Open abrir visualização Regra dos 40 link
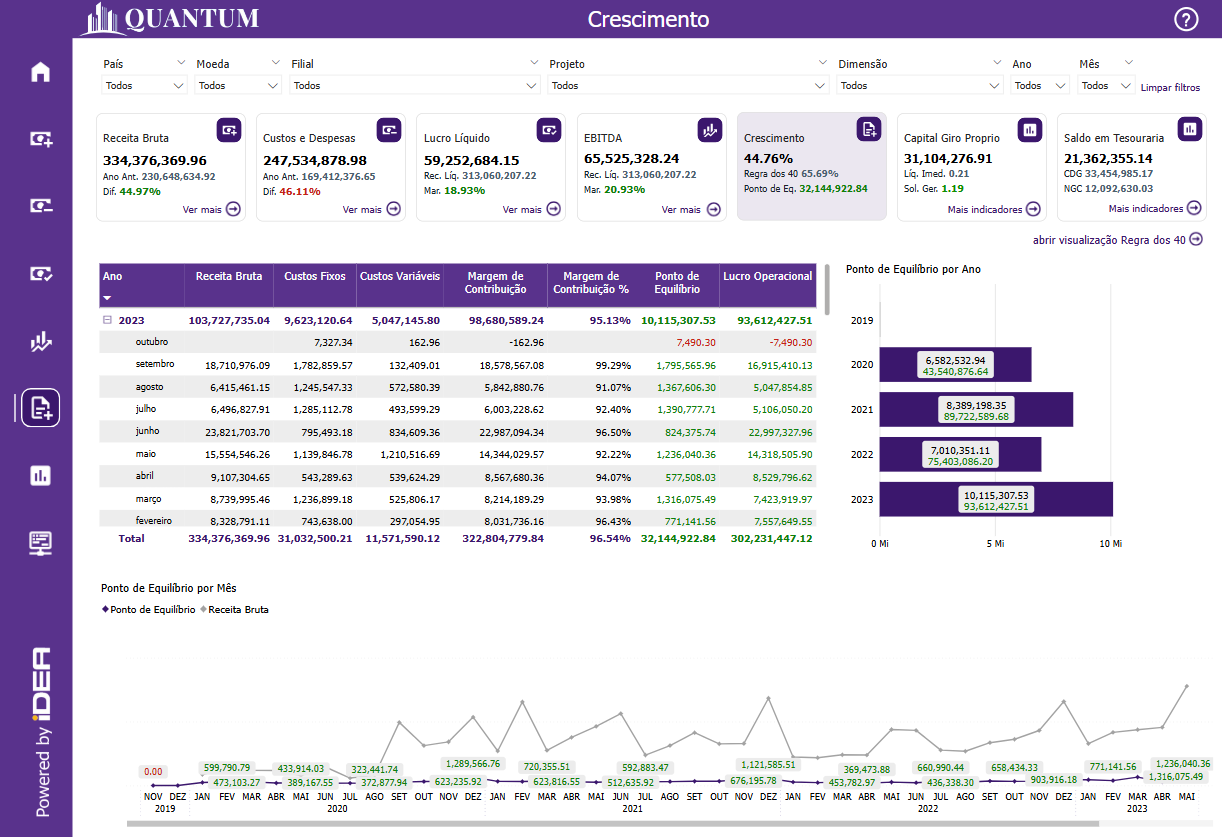 [x=1117, y=240]
